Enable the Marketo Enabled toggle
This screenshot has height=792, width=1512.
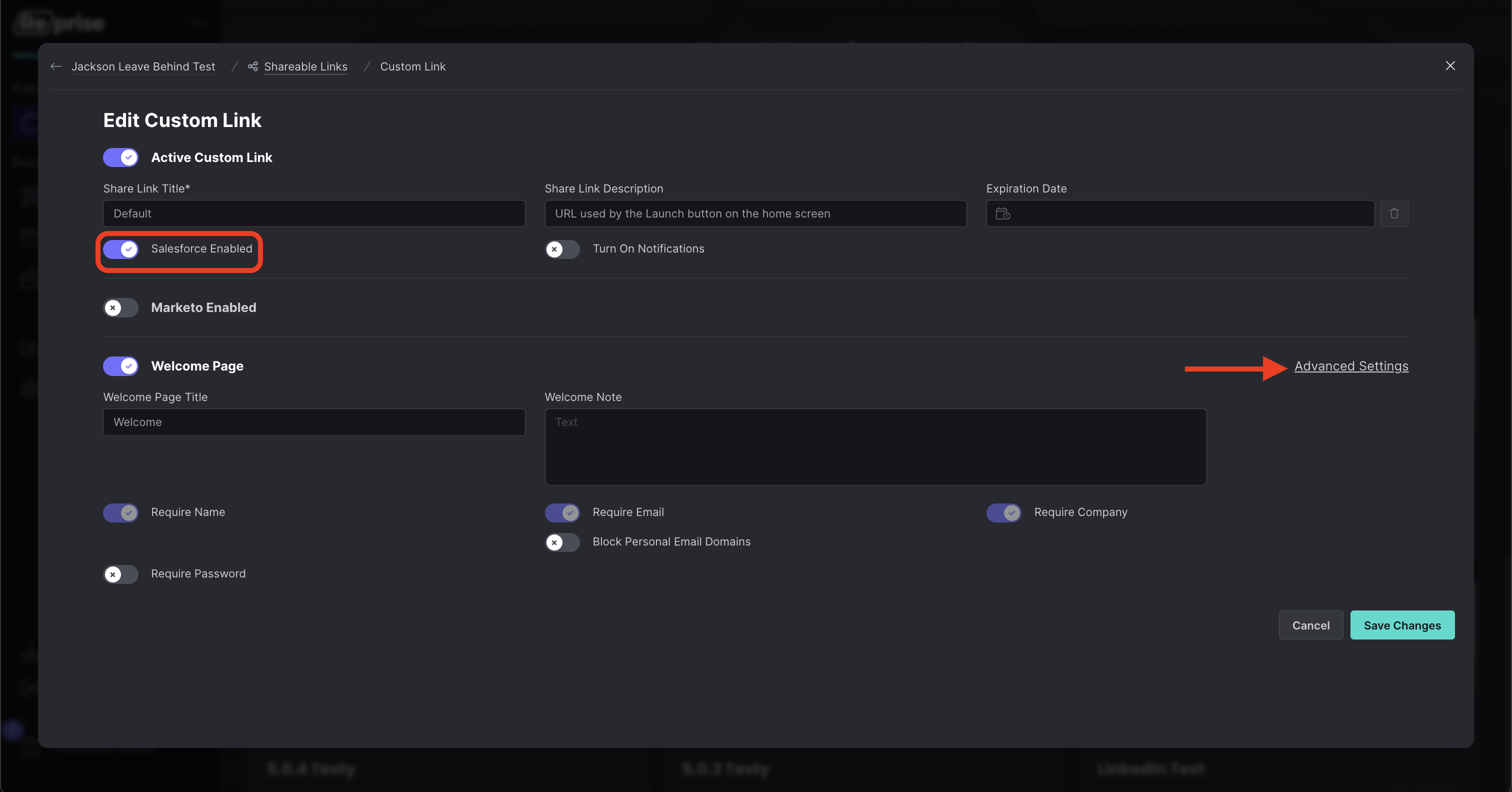point(121,307)
